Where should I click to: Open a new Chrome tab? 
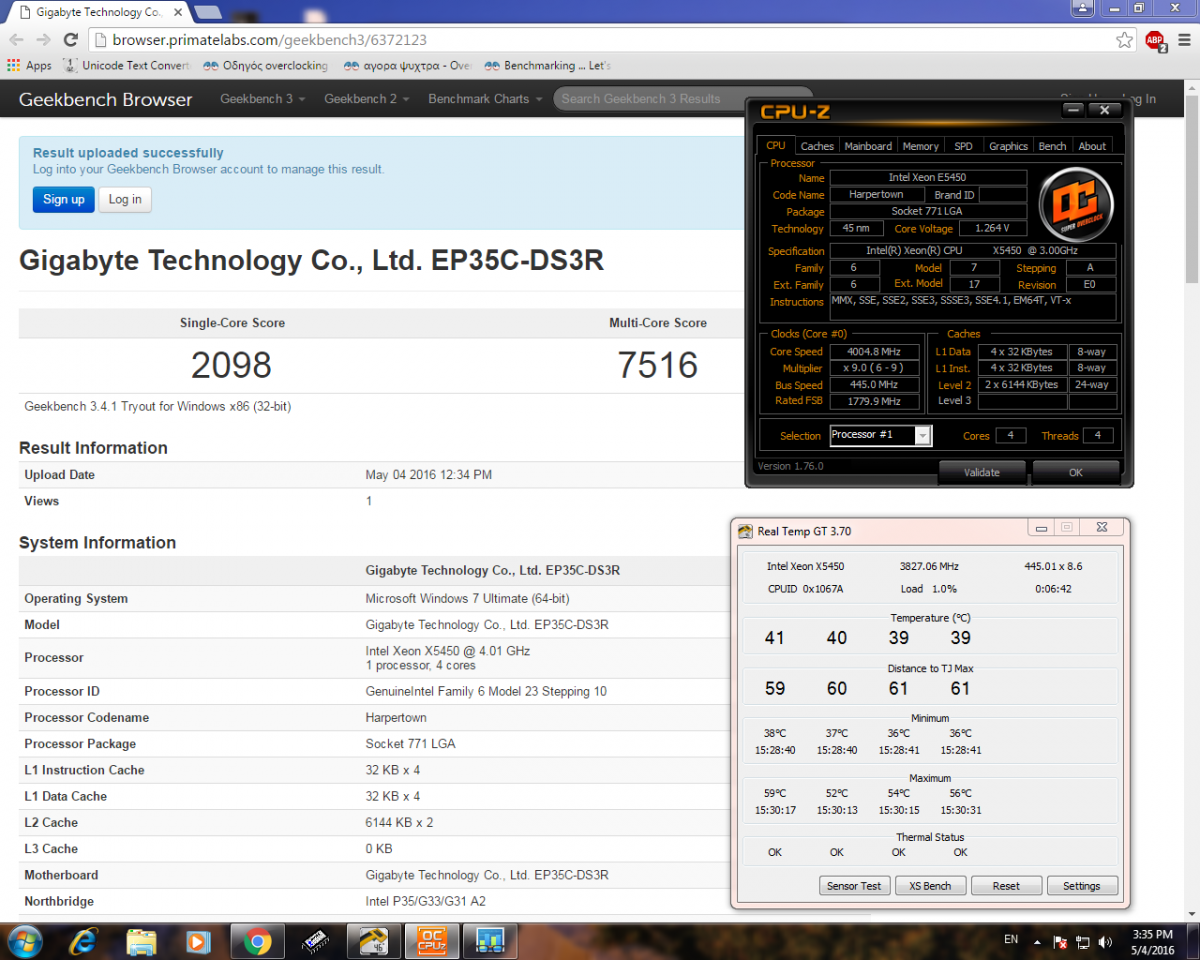[207, 12]
